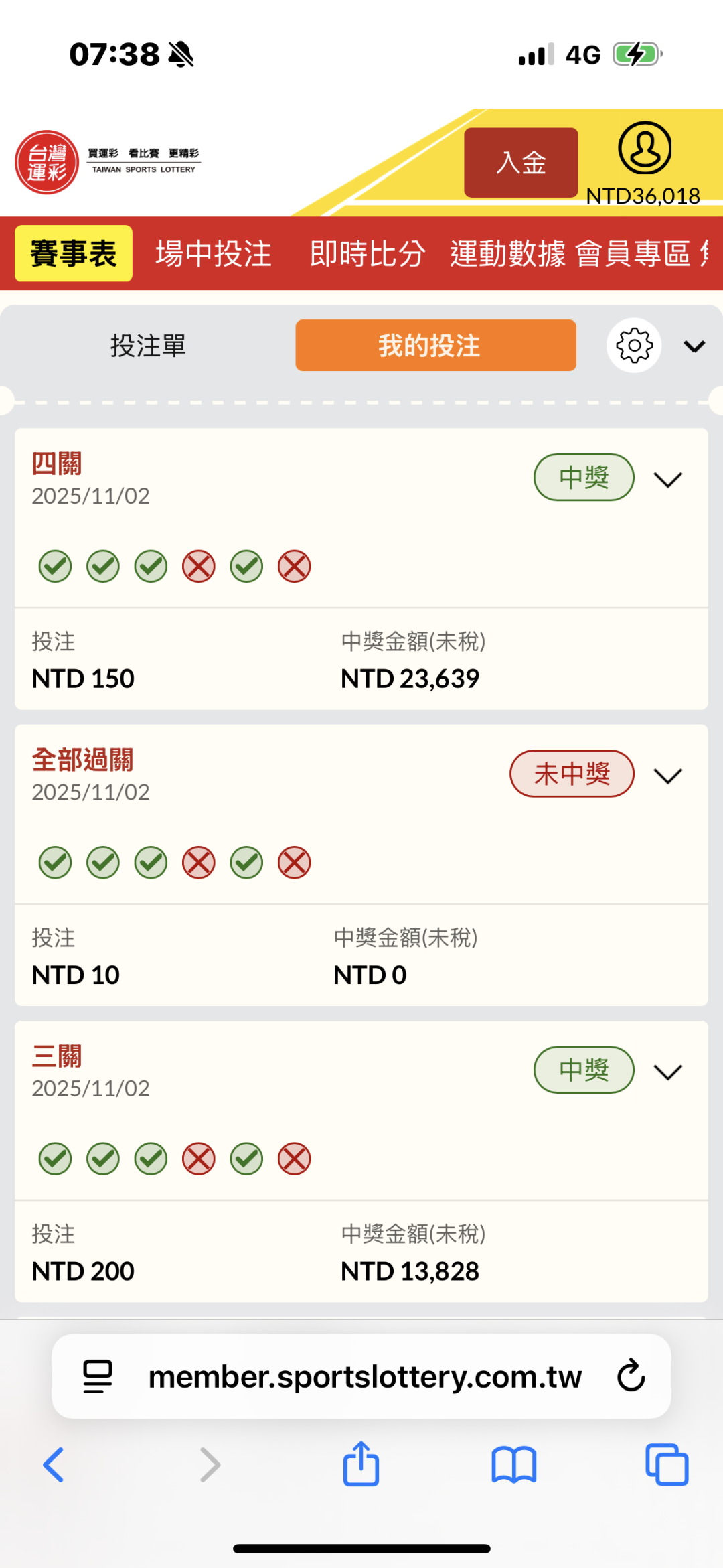Viewport: 723px width, 1568px height.
Task: Open 場中投注 menu item
Action: click(x=214, y=254)
